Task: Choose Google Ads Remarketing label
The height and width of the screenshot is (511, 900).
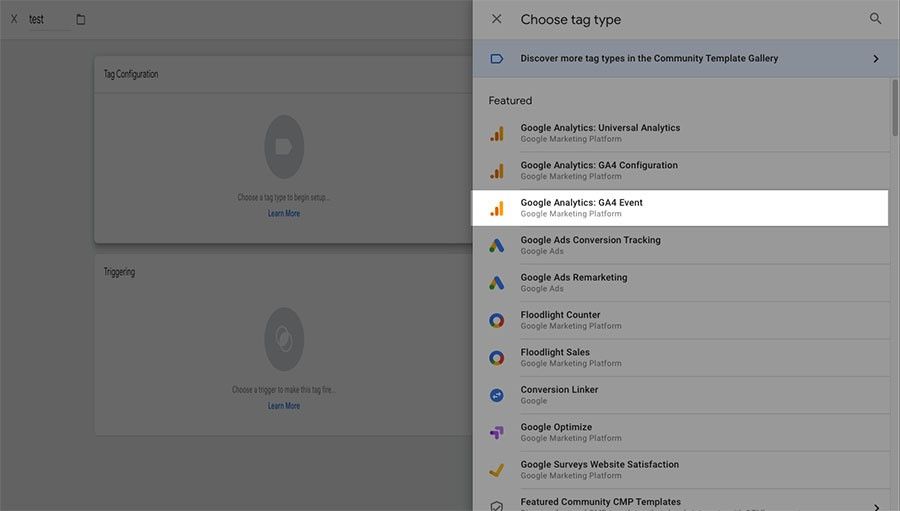Action: [x=573, y=277]
